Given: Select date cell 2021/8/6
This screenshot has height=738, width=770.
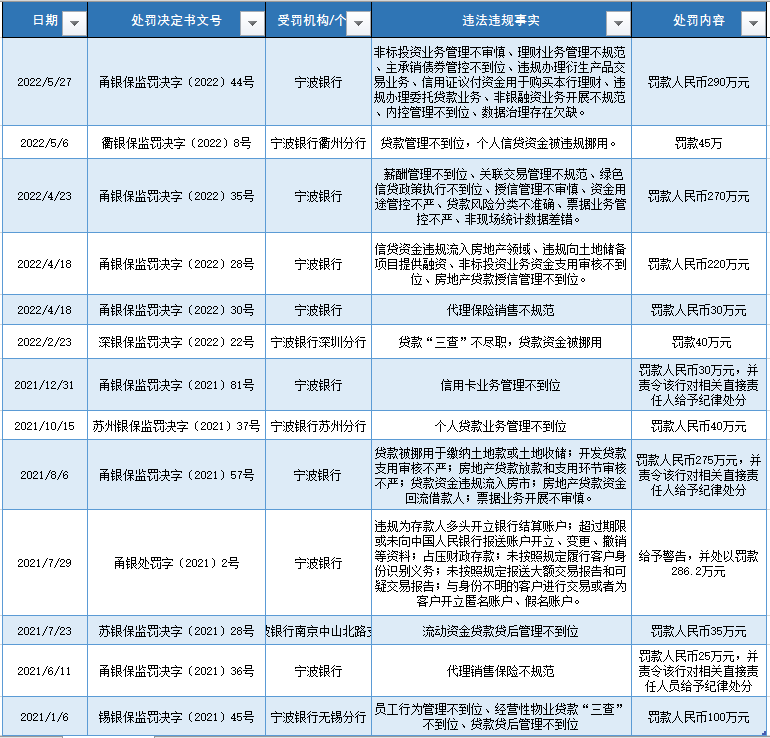Looking at the screenshot, I should click(45, 475).
